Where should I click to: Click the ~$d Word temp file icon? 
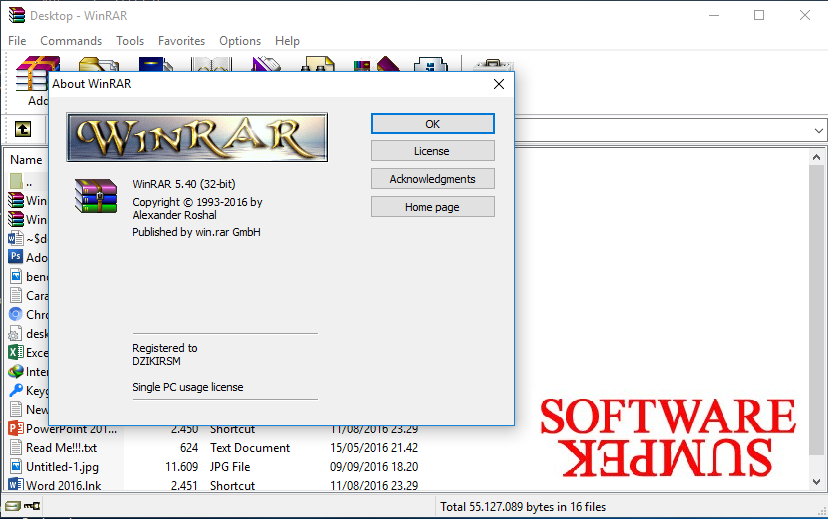(x=15, y=238)
